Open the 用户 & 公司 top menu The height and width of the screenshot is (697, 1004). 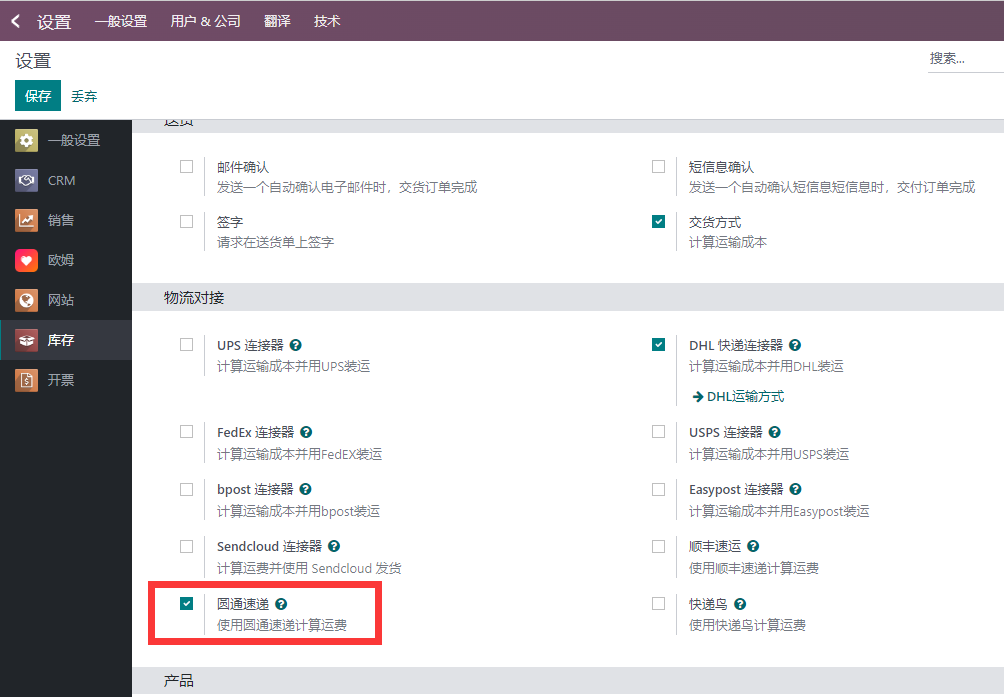pos(206,21)
